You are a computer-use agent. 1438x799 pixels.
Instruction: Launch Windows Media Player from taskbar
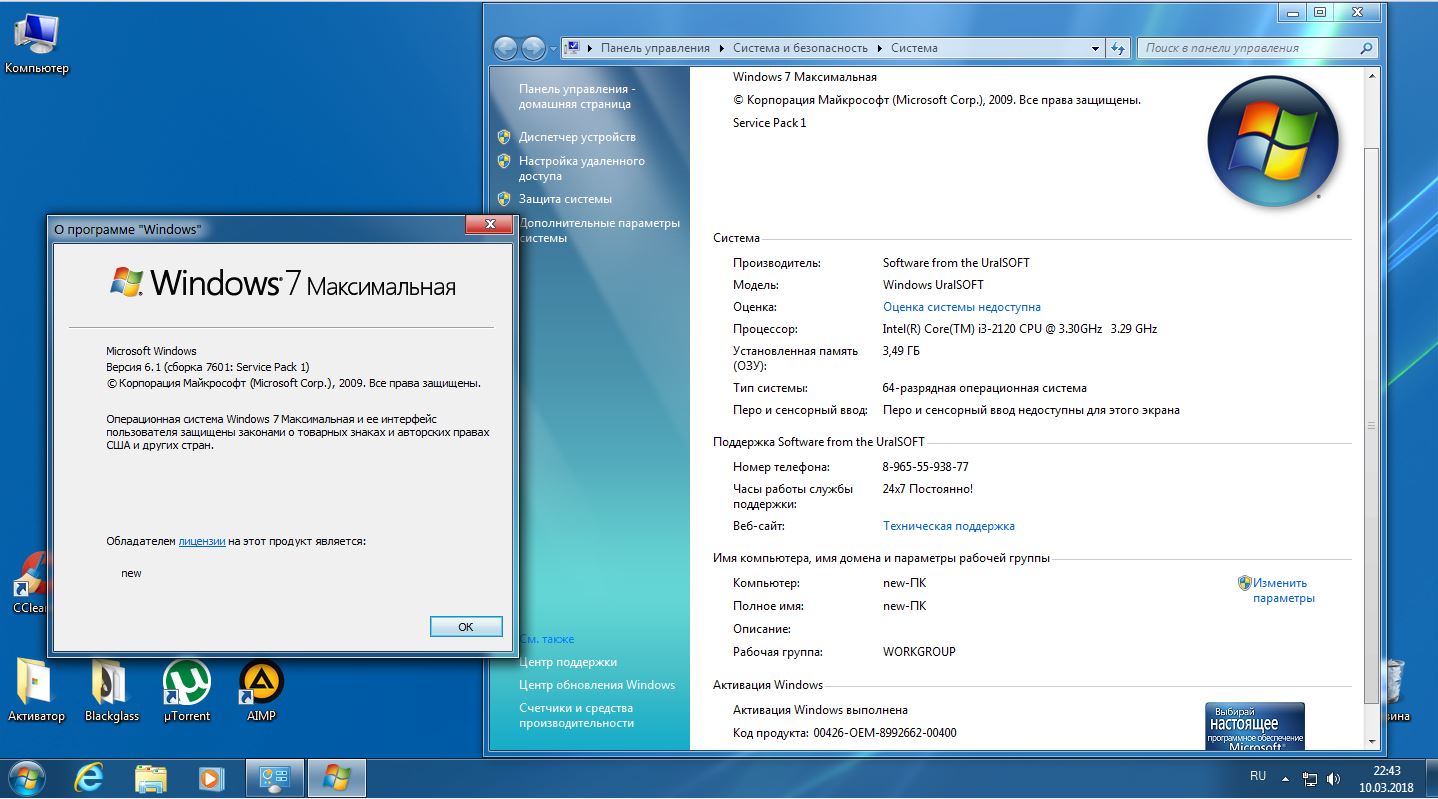tap(211, 778)
